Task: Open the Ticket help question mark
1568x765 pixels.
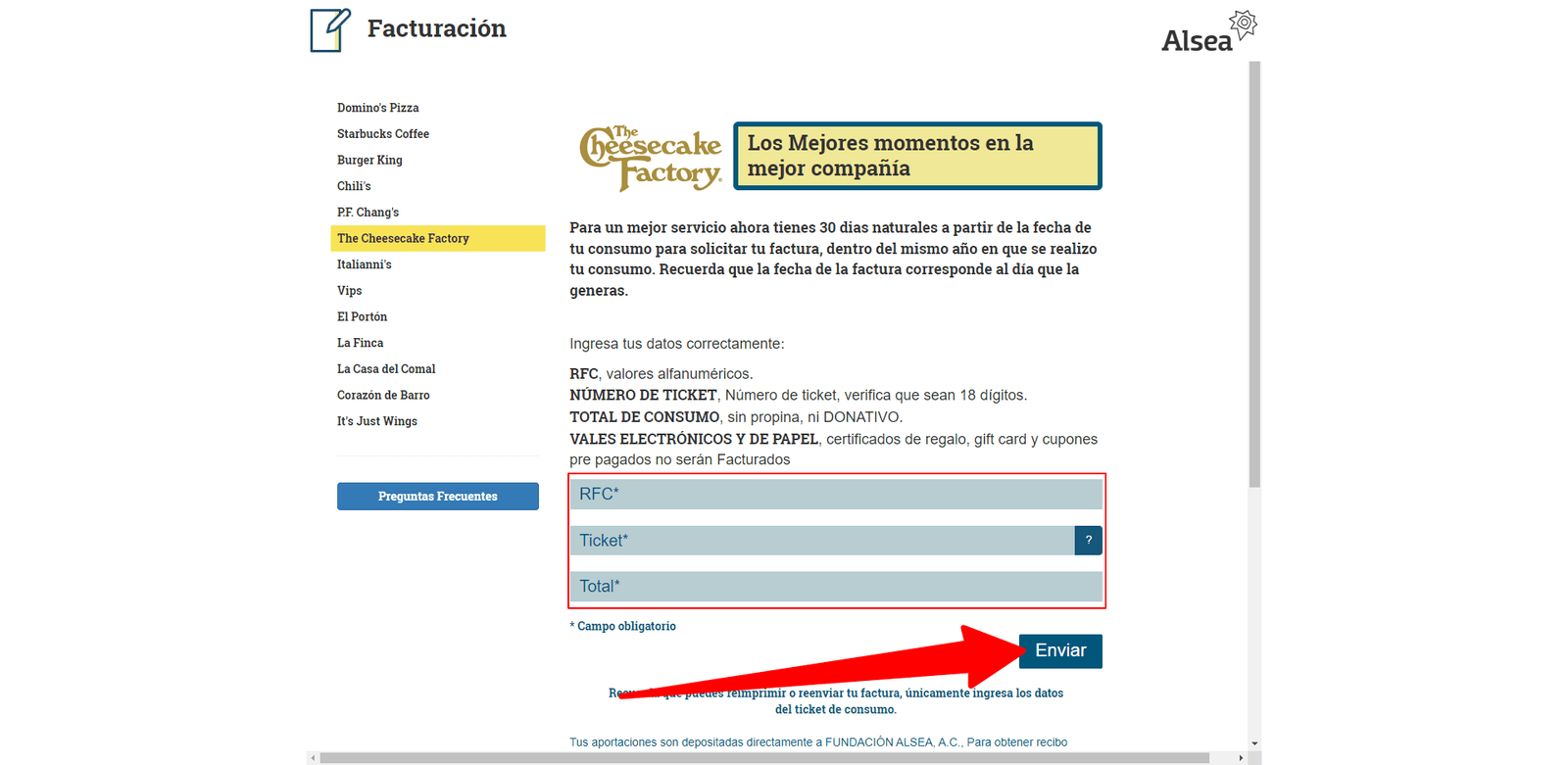Action: point(1088,541)
